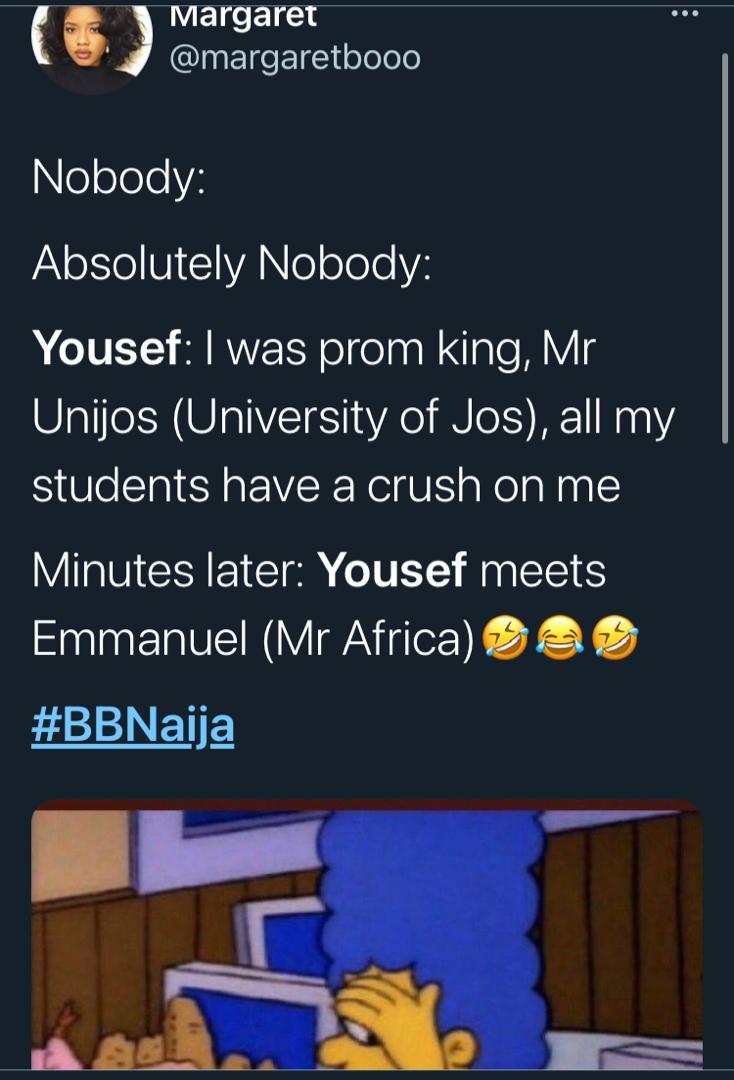Click the vertical scrollbar thumb
Screen dimensions: 734x1080
tap(726, 245)
